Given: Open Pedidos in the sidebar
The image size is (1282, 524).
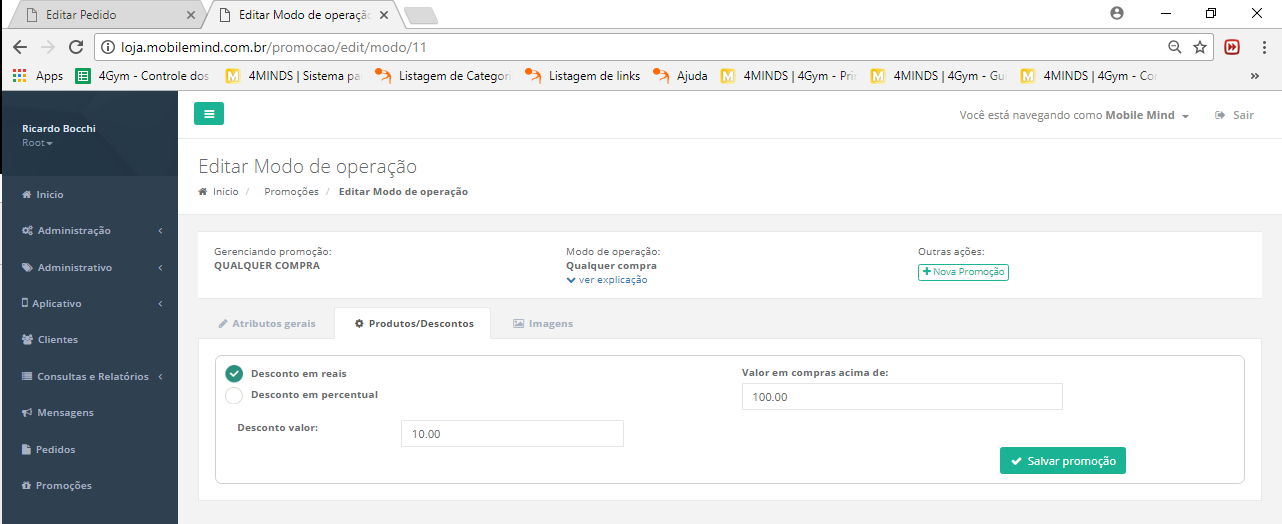Looking at the screenshot, I should 55,450.
